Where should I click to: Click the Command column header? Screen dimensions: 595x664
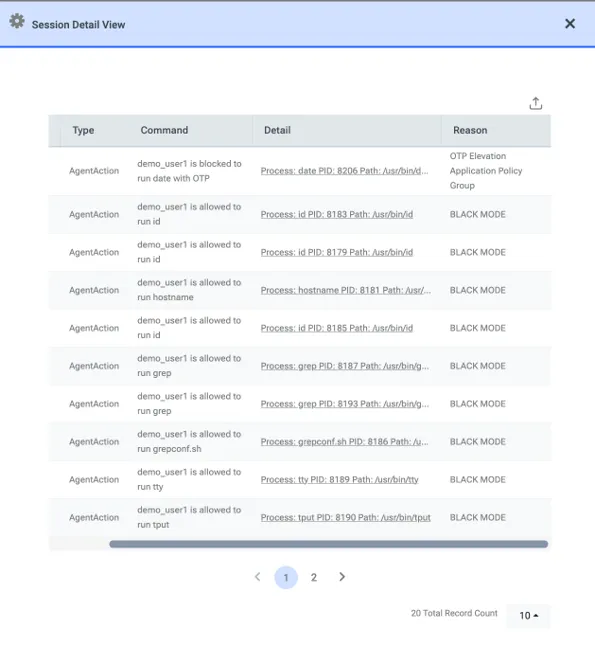click(x=164, y=130)
